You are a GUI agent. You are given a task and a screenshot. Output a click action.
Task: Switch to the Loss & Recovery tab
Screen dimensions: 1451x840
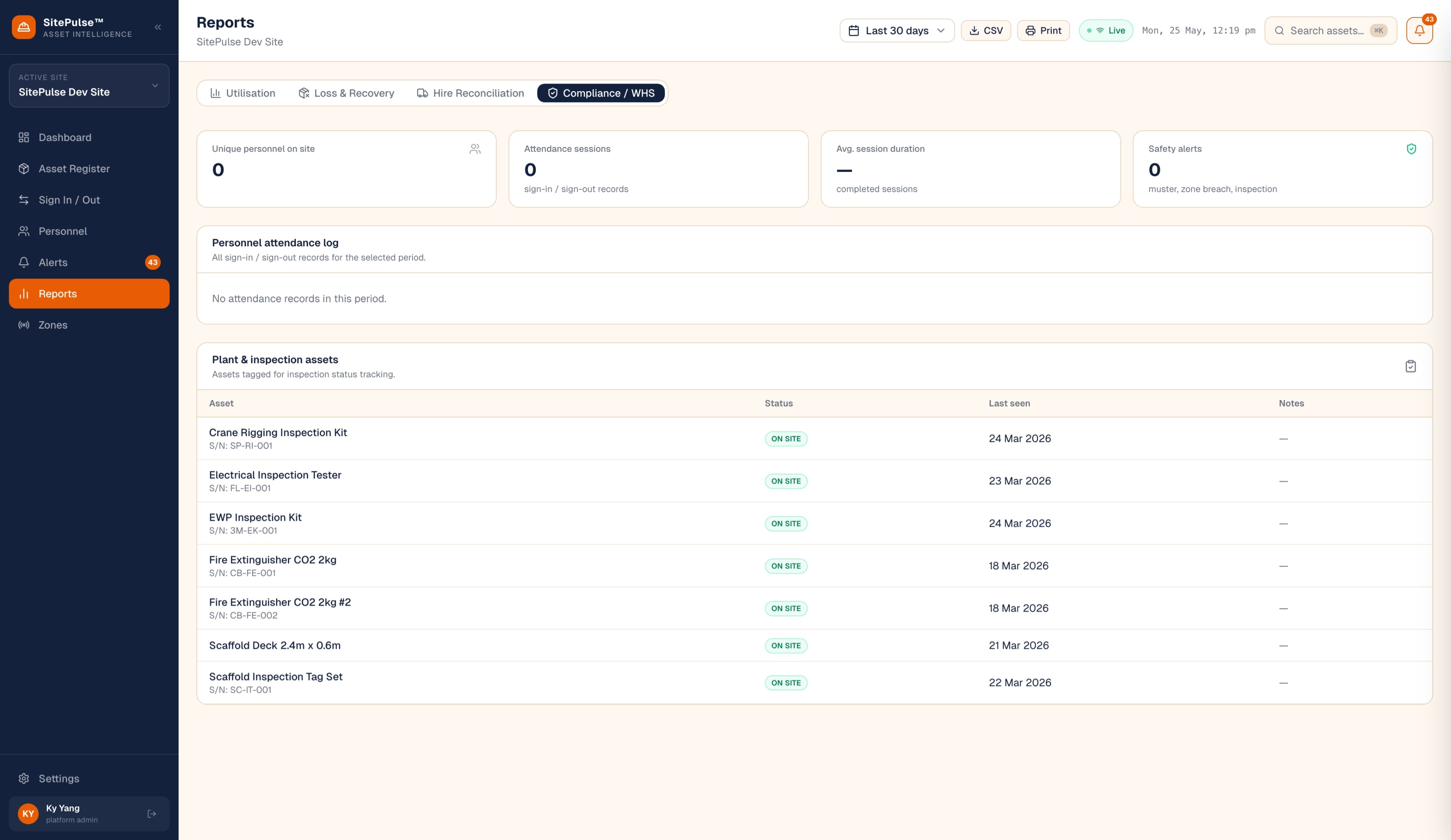click(x=346, y=93)
